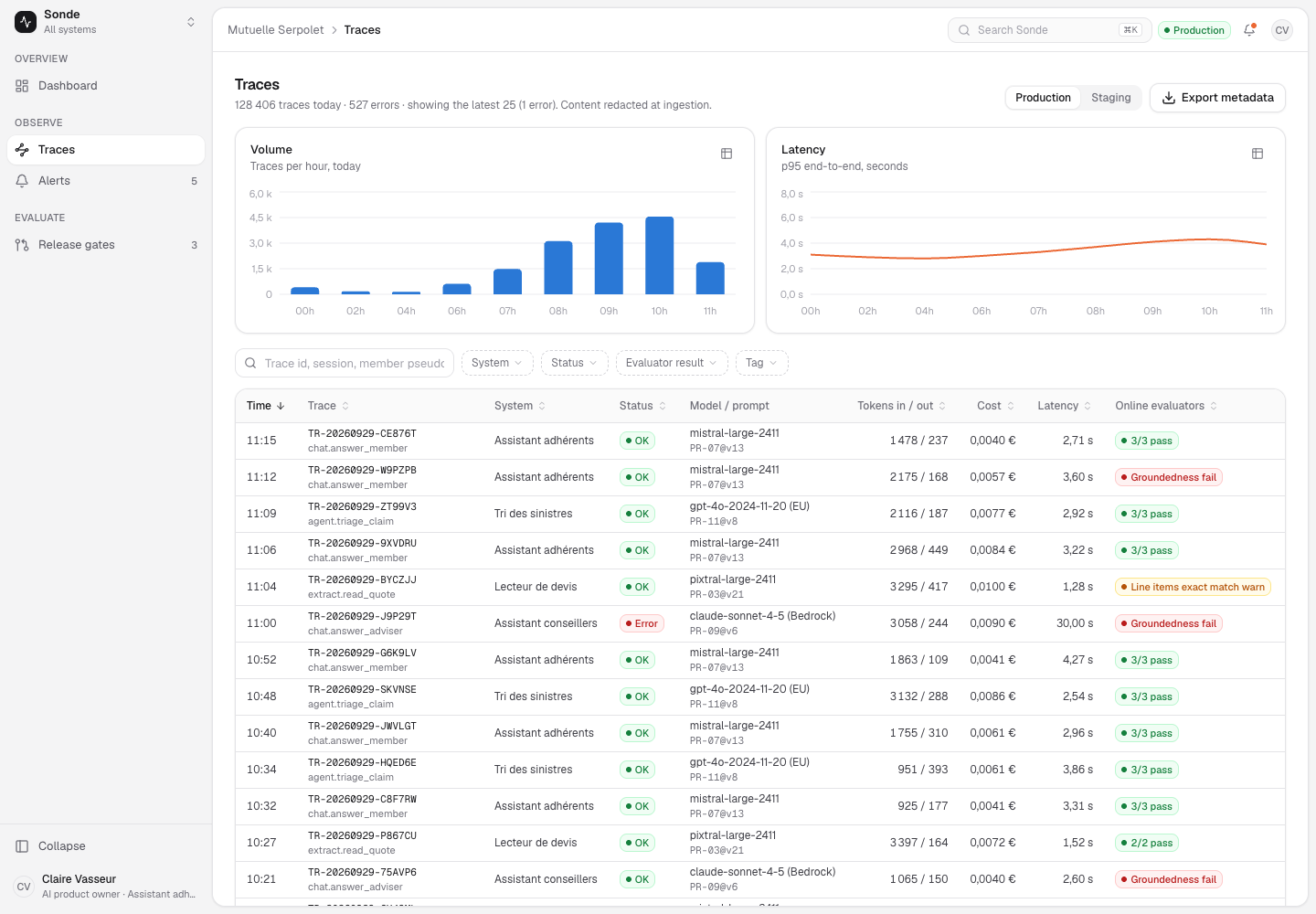1316x914 pixels.
Task: Click the Collapse sidebar button
Action: pyautogui.click(x=106, y=846)
